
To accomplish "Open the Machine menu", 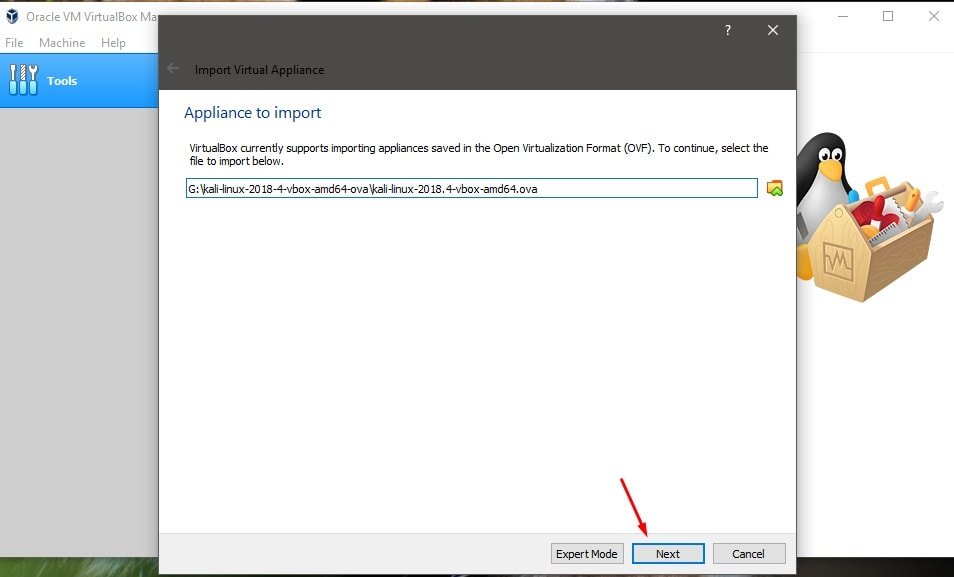I will tap(62, 42).
